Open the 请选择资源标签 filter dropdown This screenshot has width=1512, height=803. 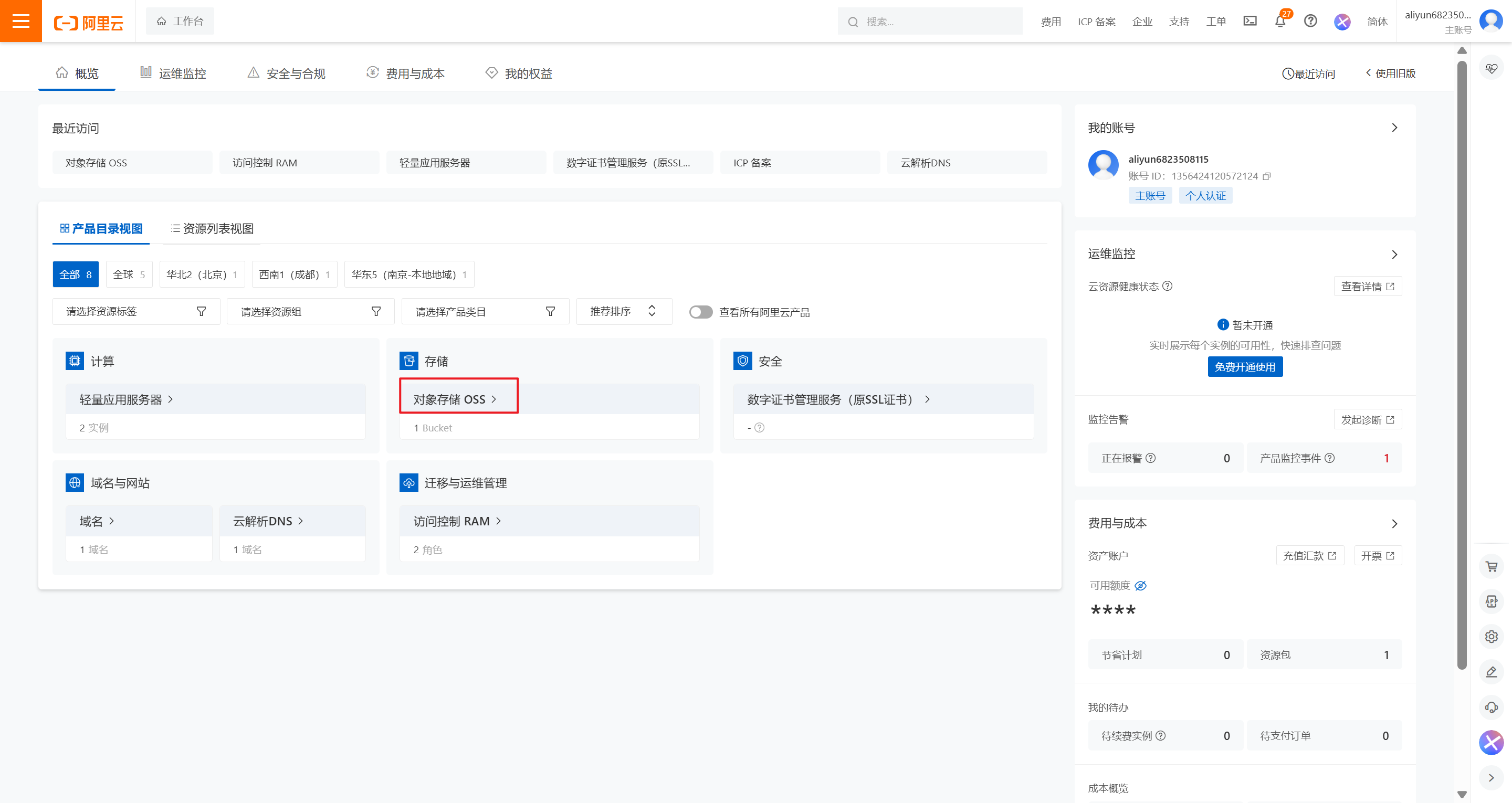tap(136, 311)
